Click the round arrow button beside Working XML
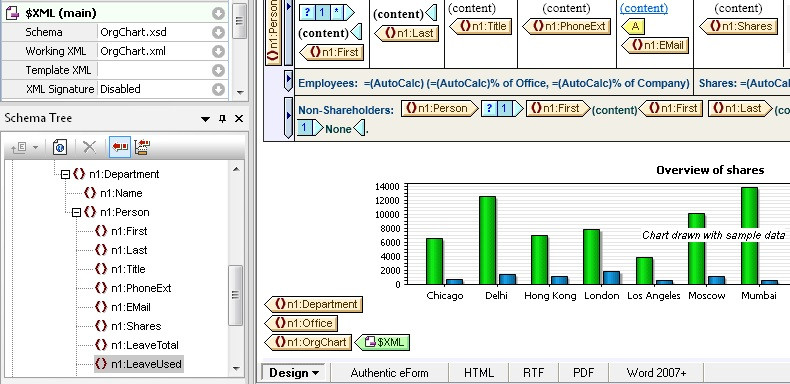Screen dimensions: 790x384 click(218, 51)
